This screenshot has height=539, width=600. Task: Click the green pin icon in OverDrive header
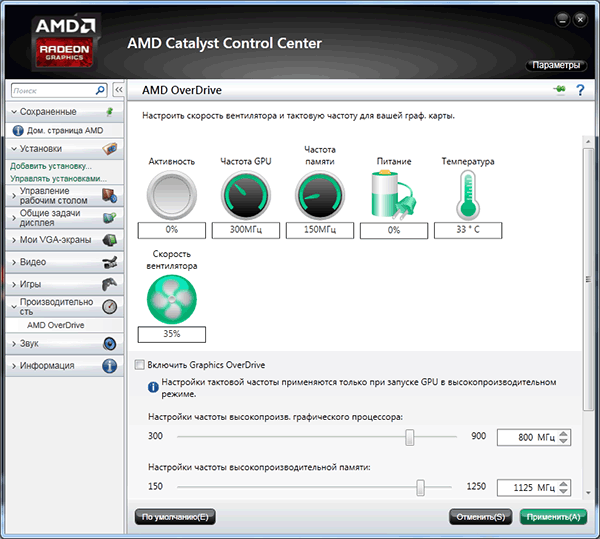[x=559, y=89]
